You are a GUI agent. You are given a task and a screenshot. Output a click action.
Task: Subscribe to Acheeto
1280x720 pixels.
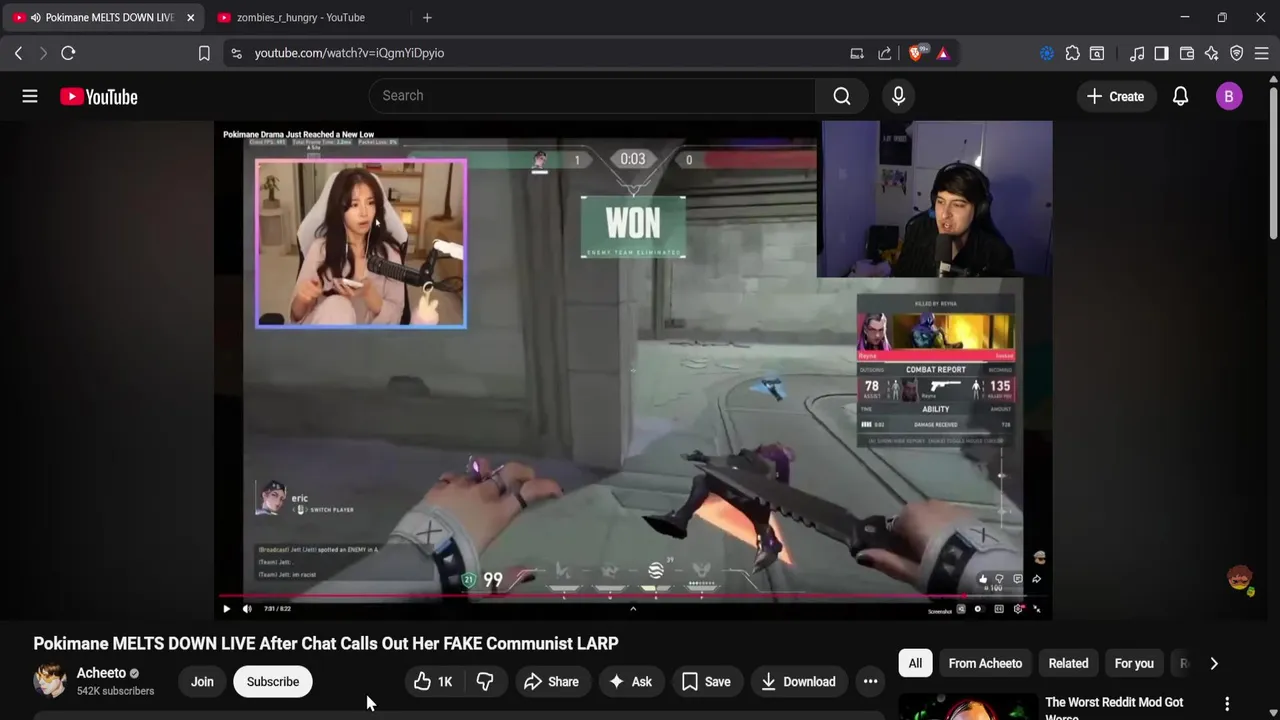[273, 682]
